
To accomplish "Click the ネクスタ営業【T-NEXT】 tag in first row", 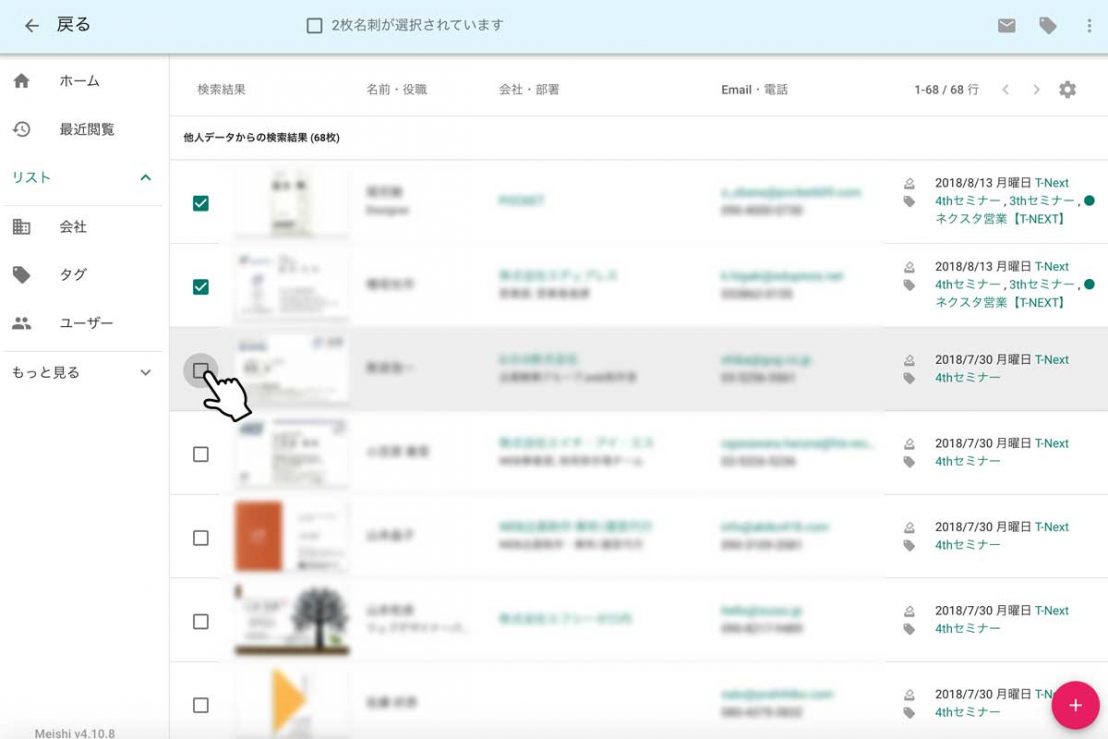I will (x=1000, y=219).
